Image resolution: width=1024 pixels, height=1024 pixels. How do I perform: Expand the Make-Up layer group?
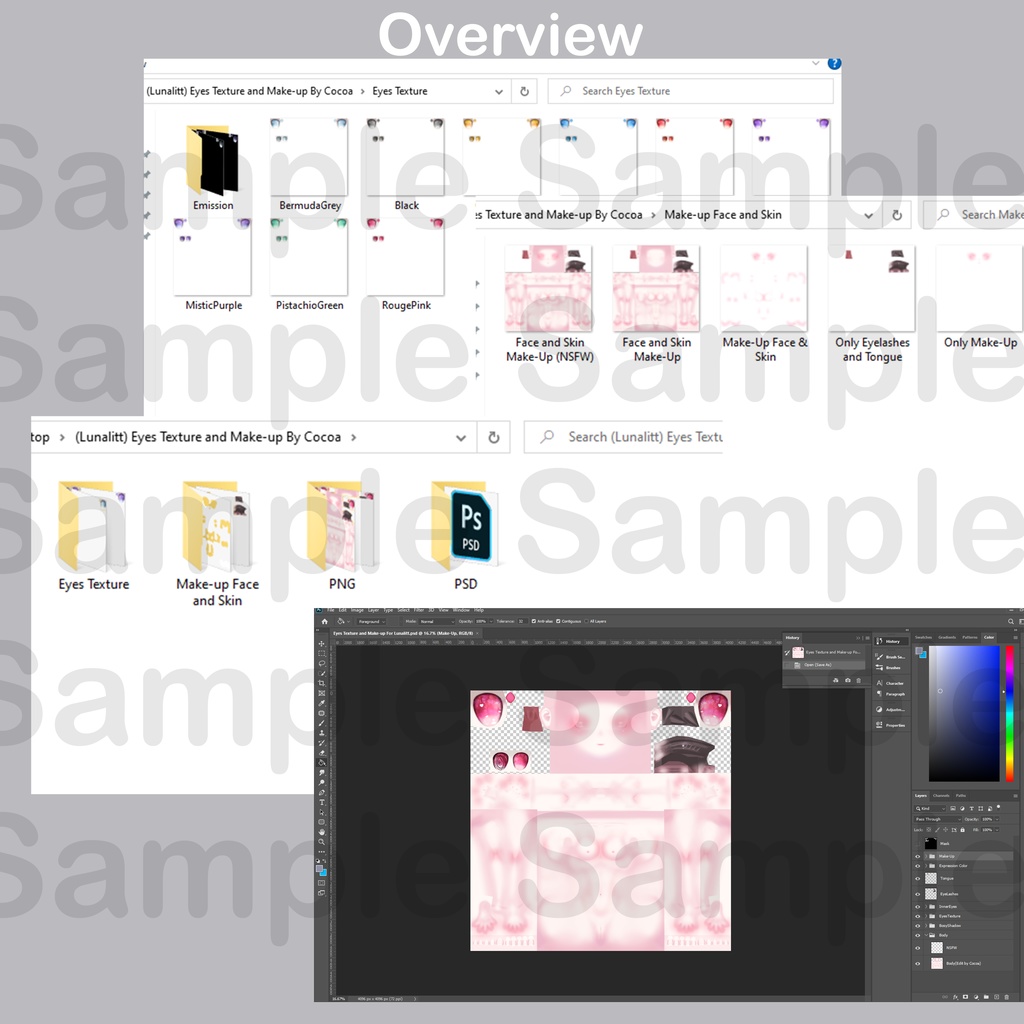coord(926,856)
